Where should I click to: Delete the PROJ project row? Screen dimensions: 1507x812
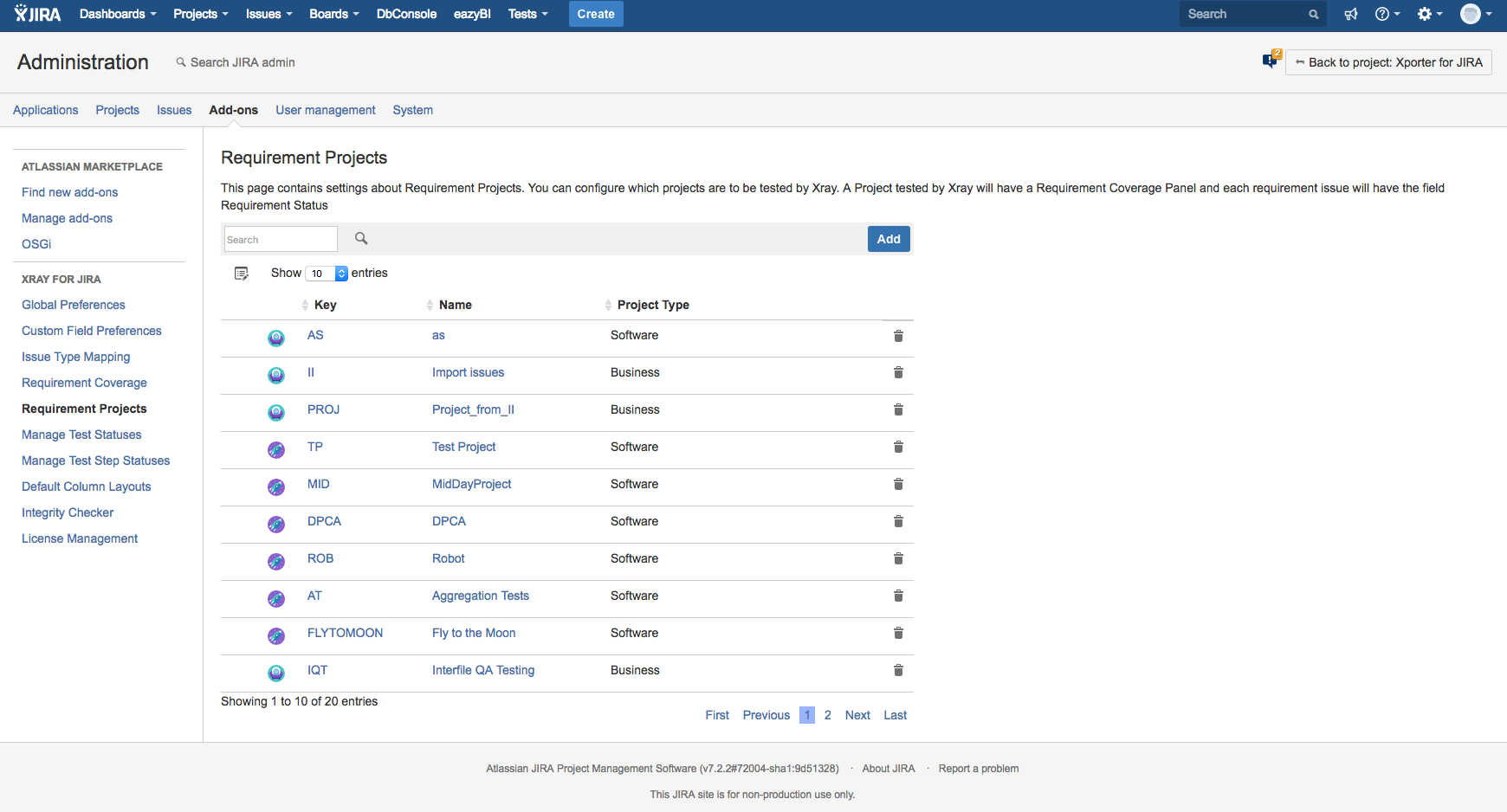click(898, 409)
